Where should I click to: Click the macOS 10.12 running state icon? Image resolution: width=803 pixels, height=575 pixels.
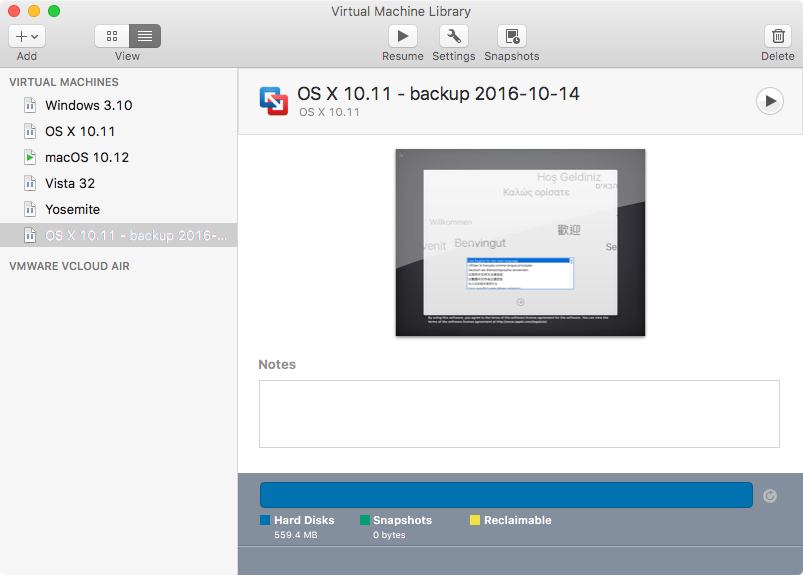click(30, 157)
